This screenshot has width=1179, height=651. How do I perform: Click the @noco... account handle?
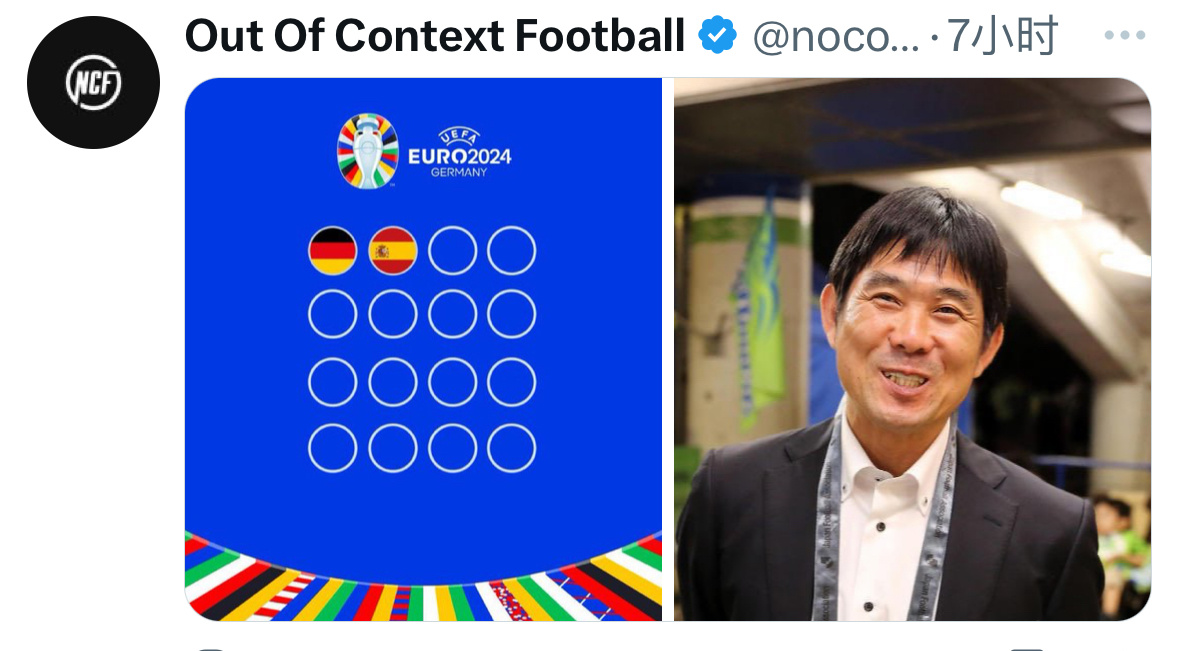[x=835, y=36]
